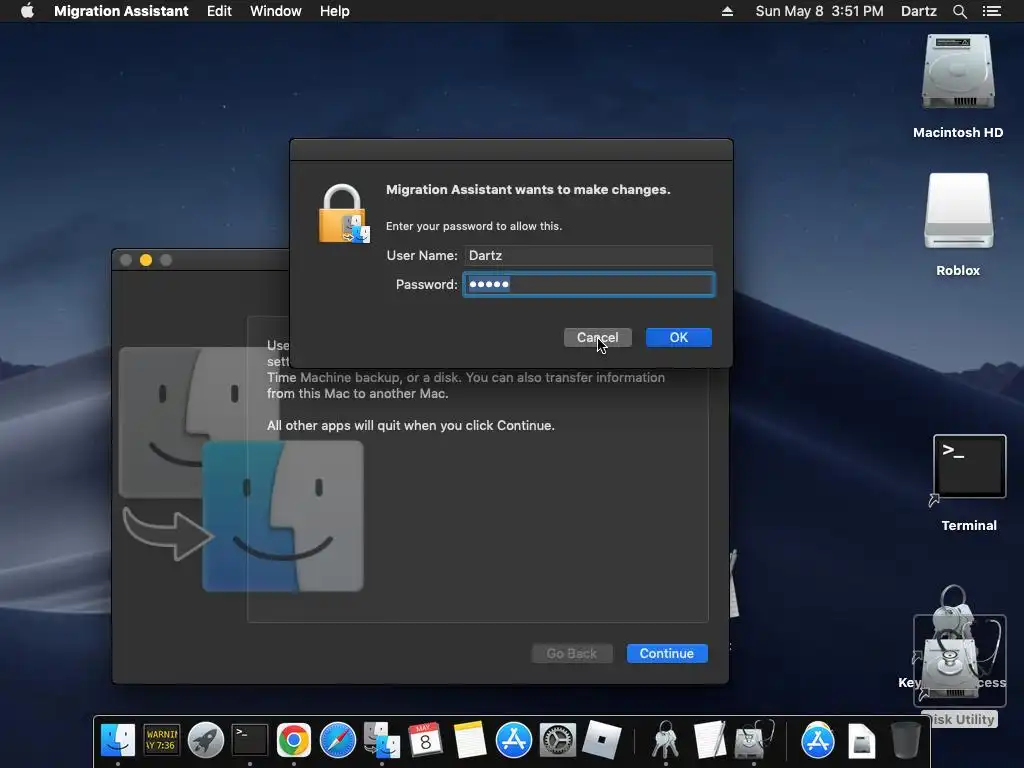Open the Dartz user menu
1024x768 pixels.
click(918, 11)
